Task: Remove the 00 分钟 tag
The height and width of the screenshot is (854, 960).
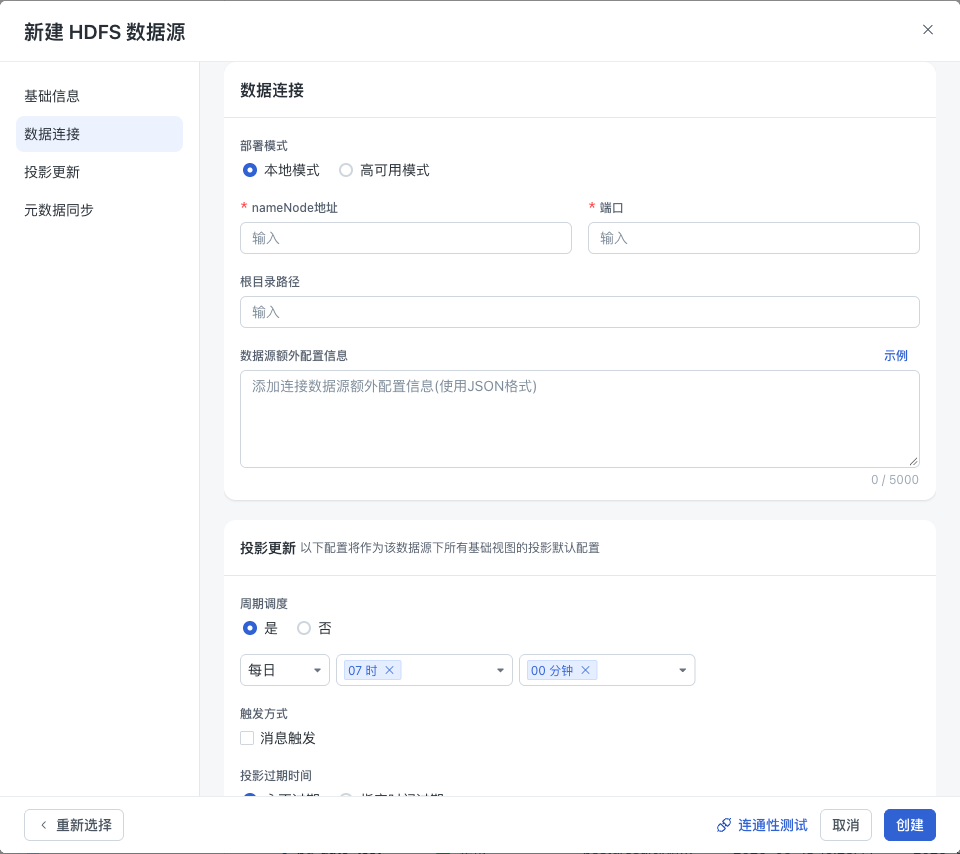Action: (x=585, y=670)
